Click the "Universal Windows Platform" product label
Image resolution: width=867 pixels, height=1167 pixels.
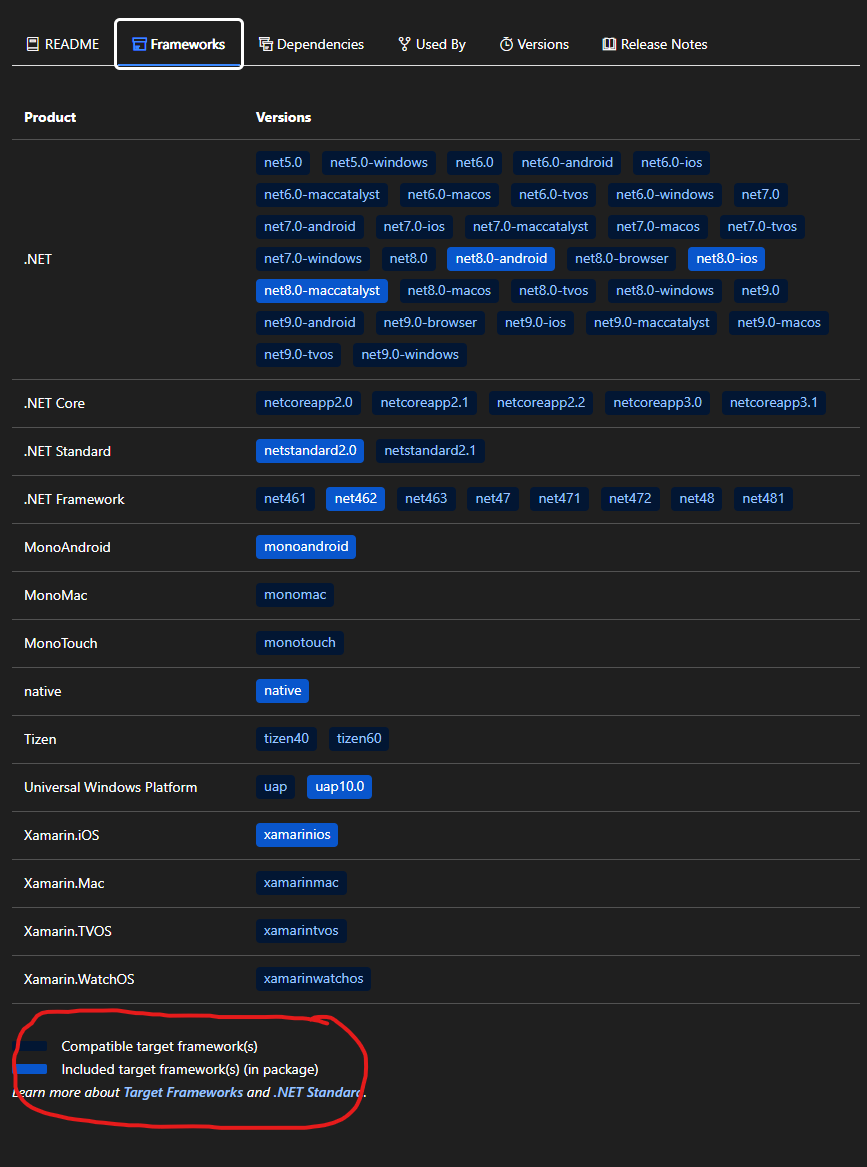110,787
